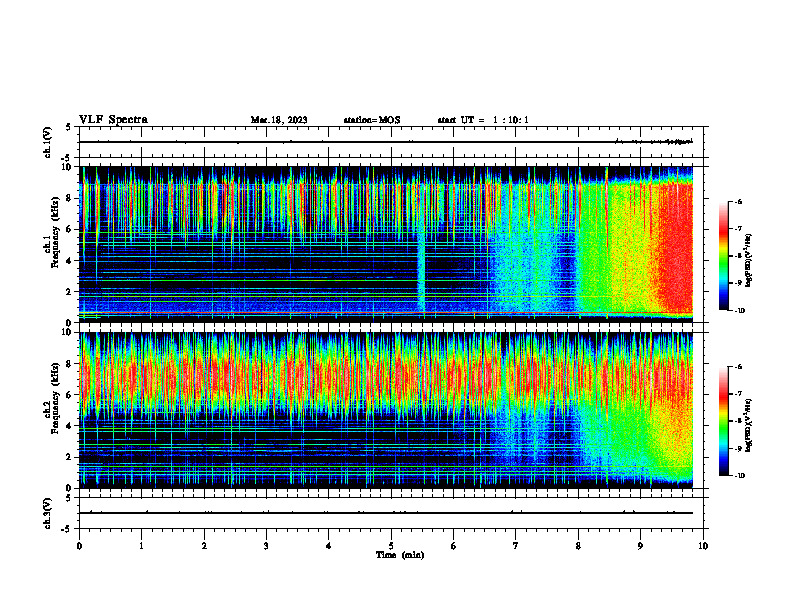Click the '4' tick on ch.1 frequency axis
The image size is (792, 612).
[69, 261]
